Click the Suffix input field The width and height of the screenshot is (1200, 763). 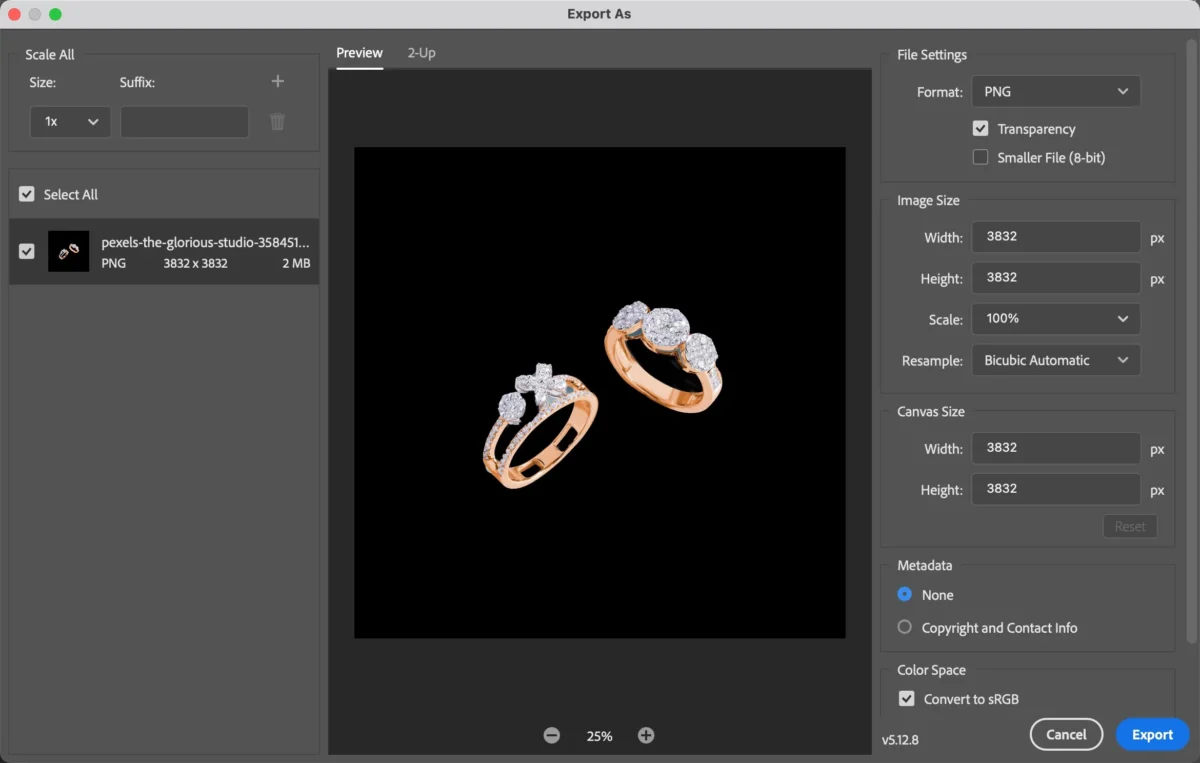click(x=184, y=121)
